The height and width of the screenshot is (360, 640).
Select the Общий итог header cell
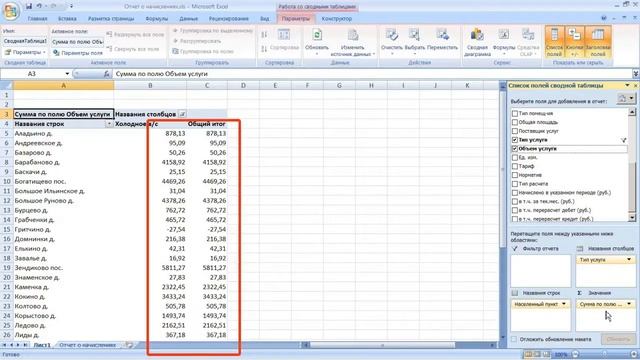tap(207, 124)
